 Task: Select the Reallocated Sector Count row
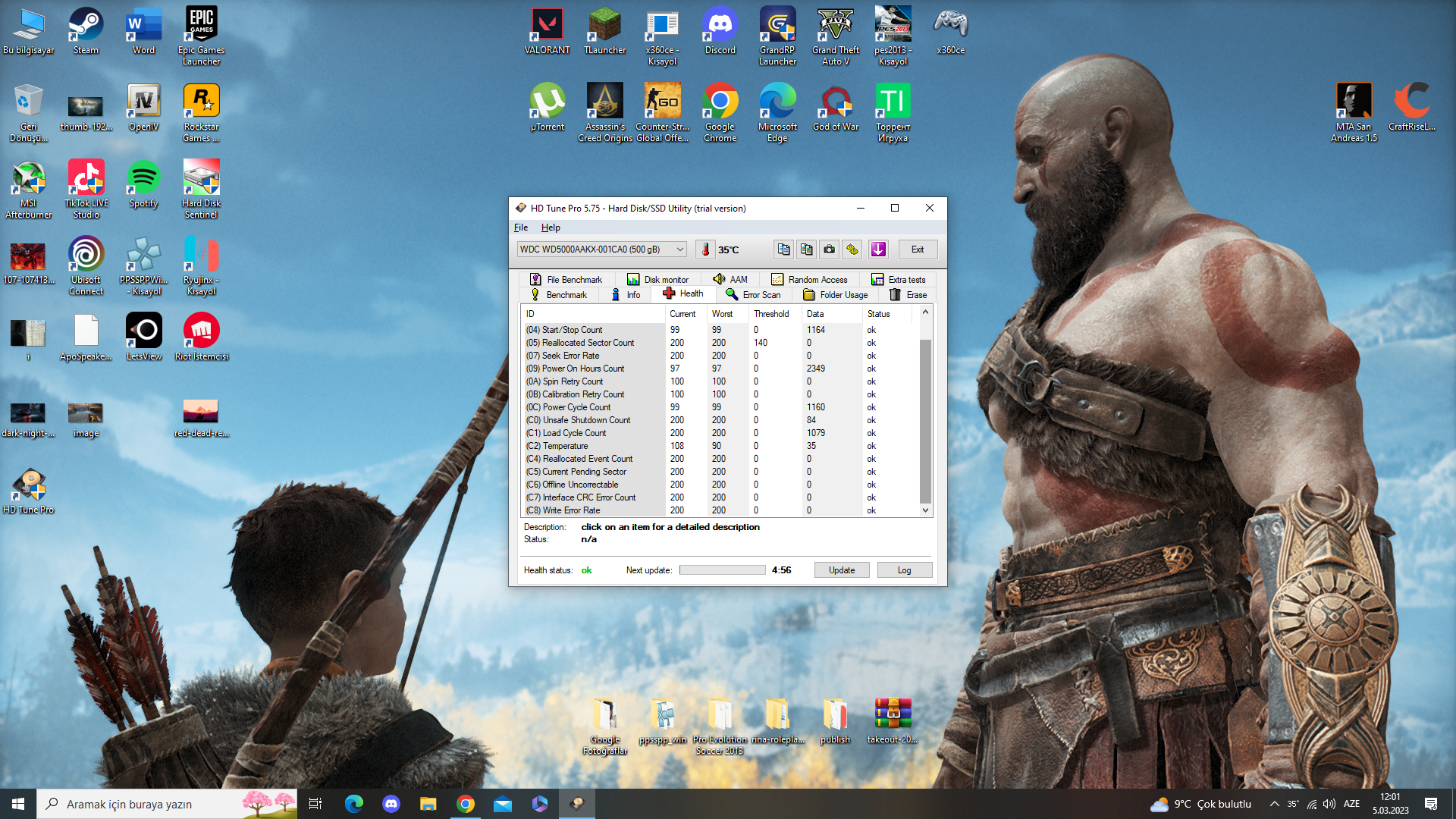tap(588, 343)
